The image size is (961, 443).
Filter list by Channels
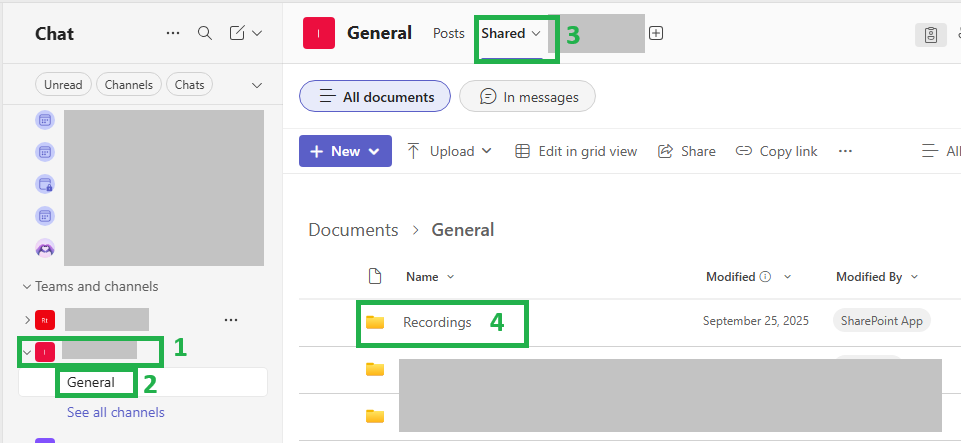129,85
